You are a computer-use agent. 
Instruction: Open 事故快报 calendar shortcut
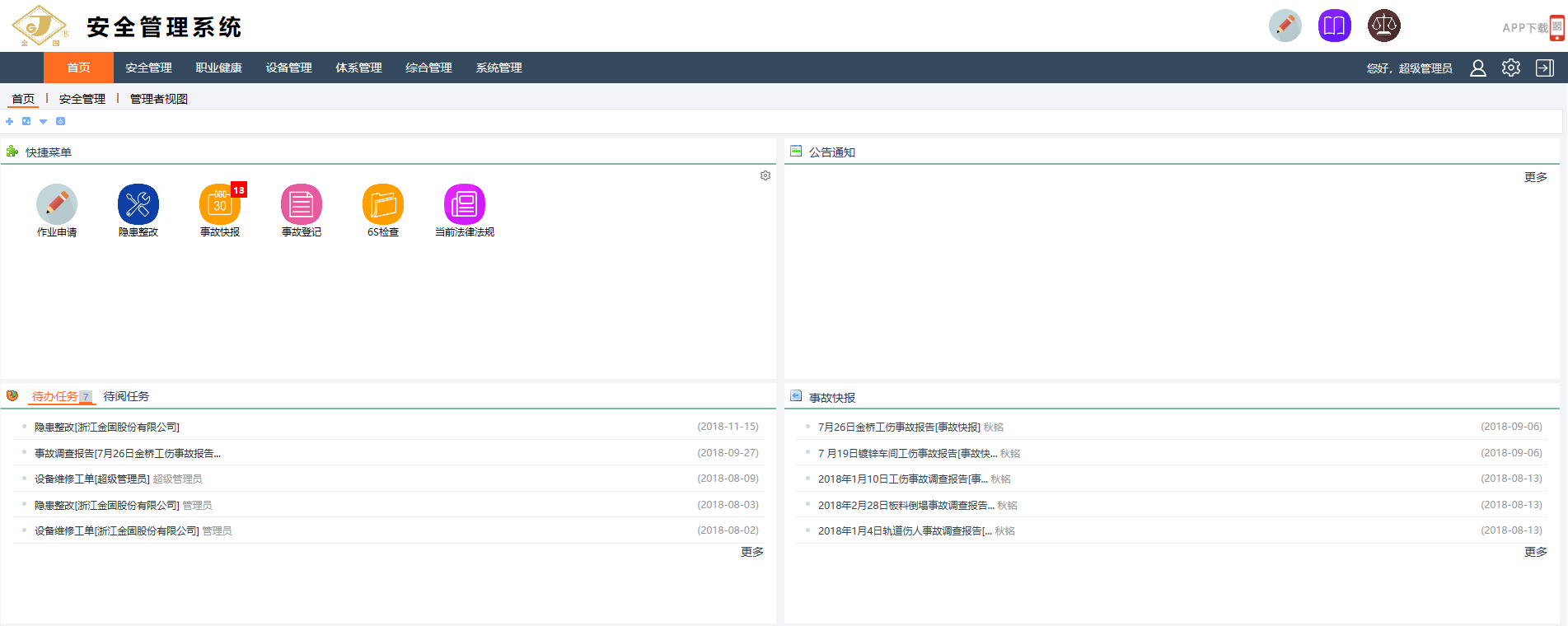tap(219, 204)
